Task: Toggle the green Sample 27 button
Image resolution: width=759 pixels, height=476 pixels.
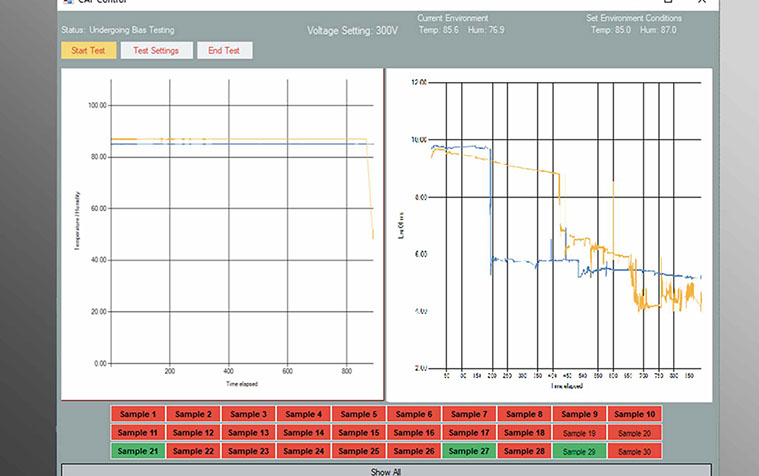Action: (x=469, y=451)
